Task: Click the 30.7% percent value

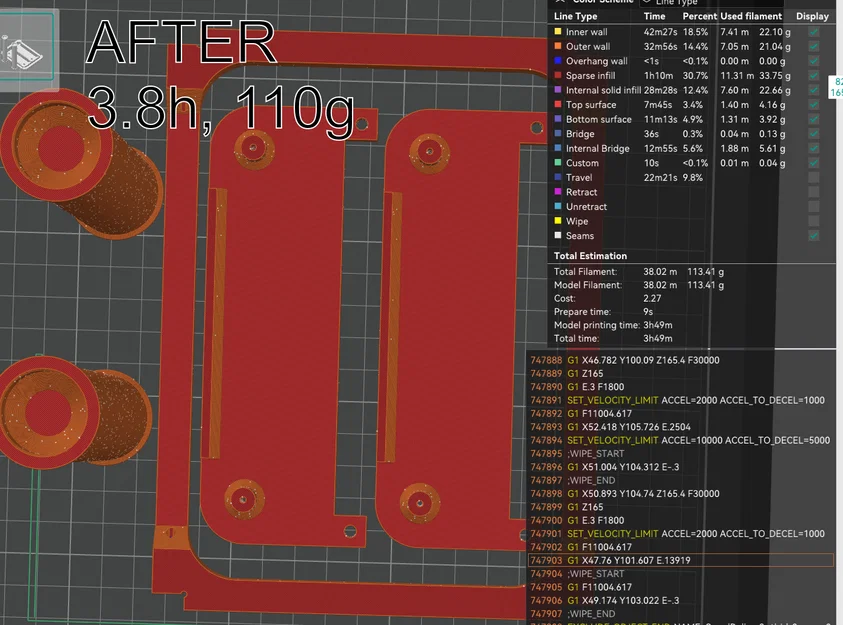Action: point(695,76)
